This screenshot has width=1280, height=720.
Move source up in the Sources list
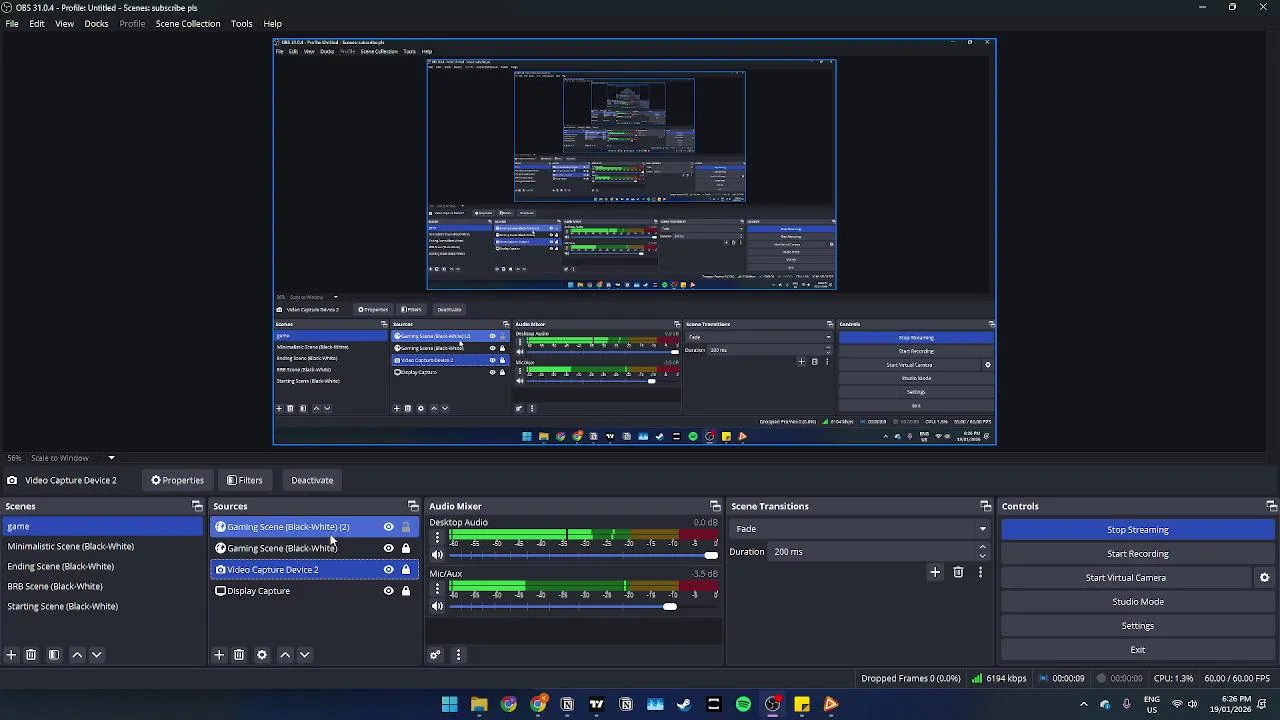[285, 655]
